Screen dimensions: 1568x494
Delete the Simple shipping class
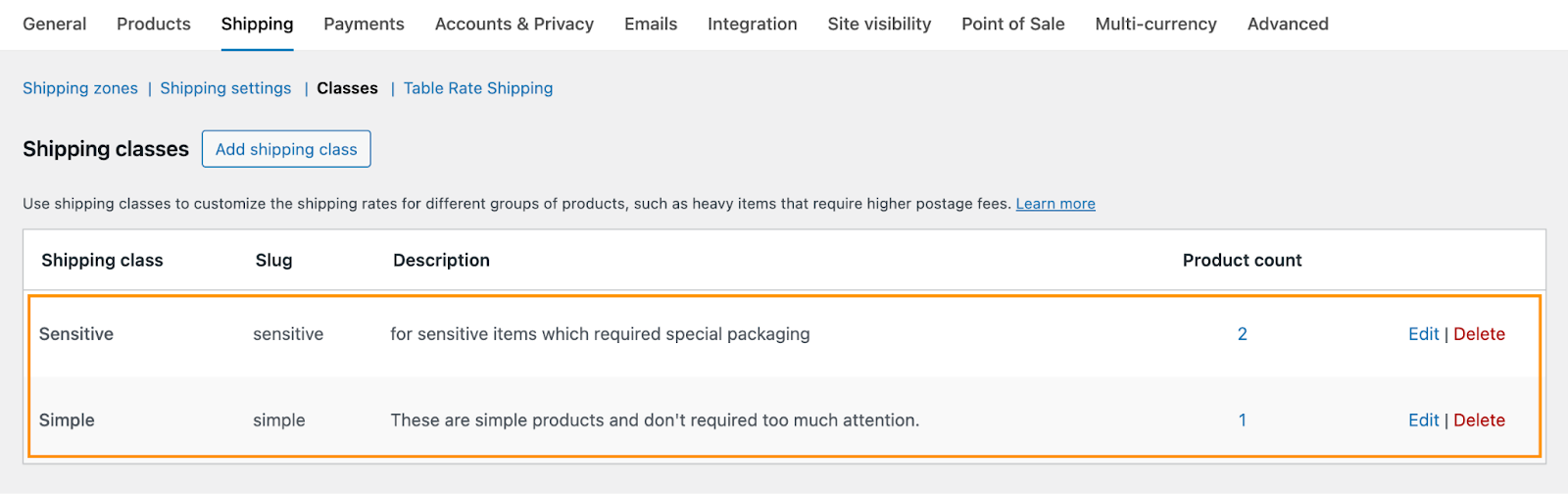click(x=1479, y=420)
